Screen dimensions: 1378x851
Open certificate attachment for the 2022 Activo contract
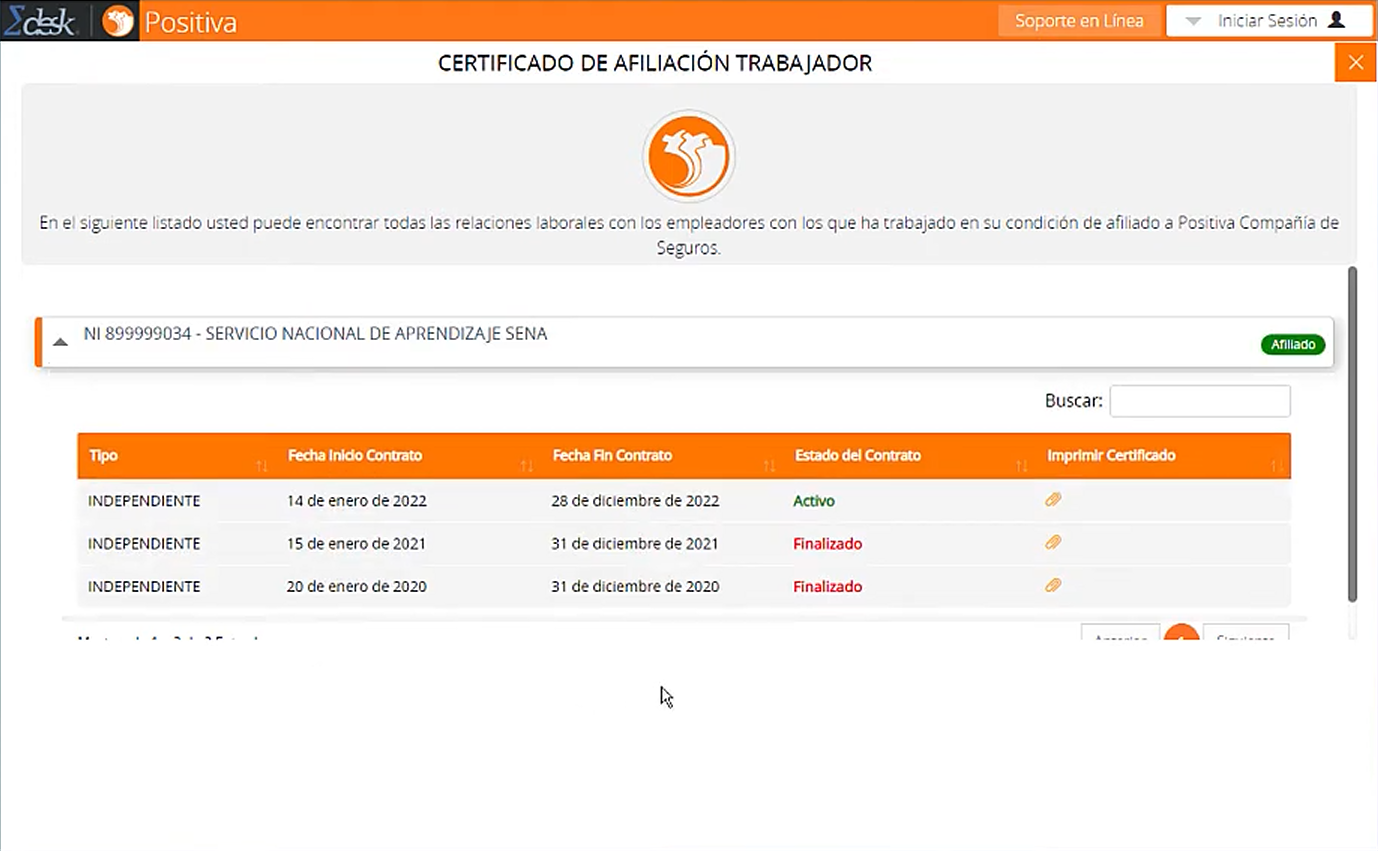(x=1053, y=499)
